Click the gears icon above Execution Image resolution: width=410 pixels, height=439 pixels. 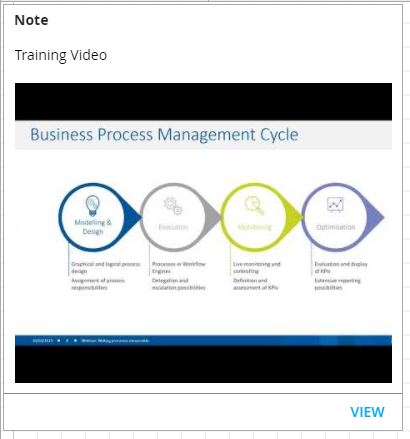click(173, 206)
